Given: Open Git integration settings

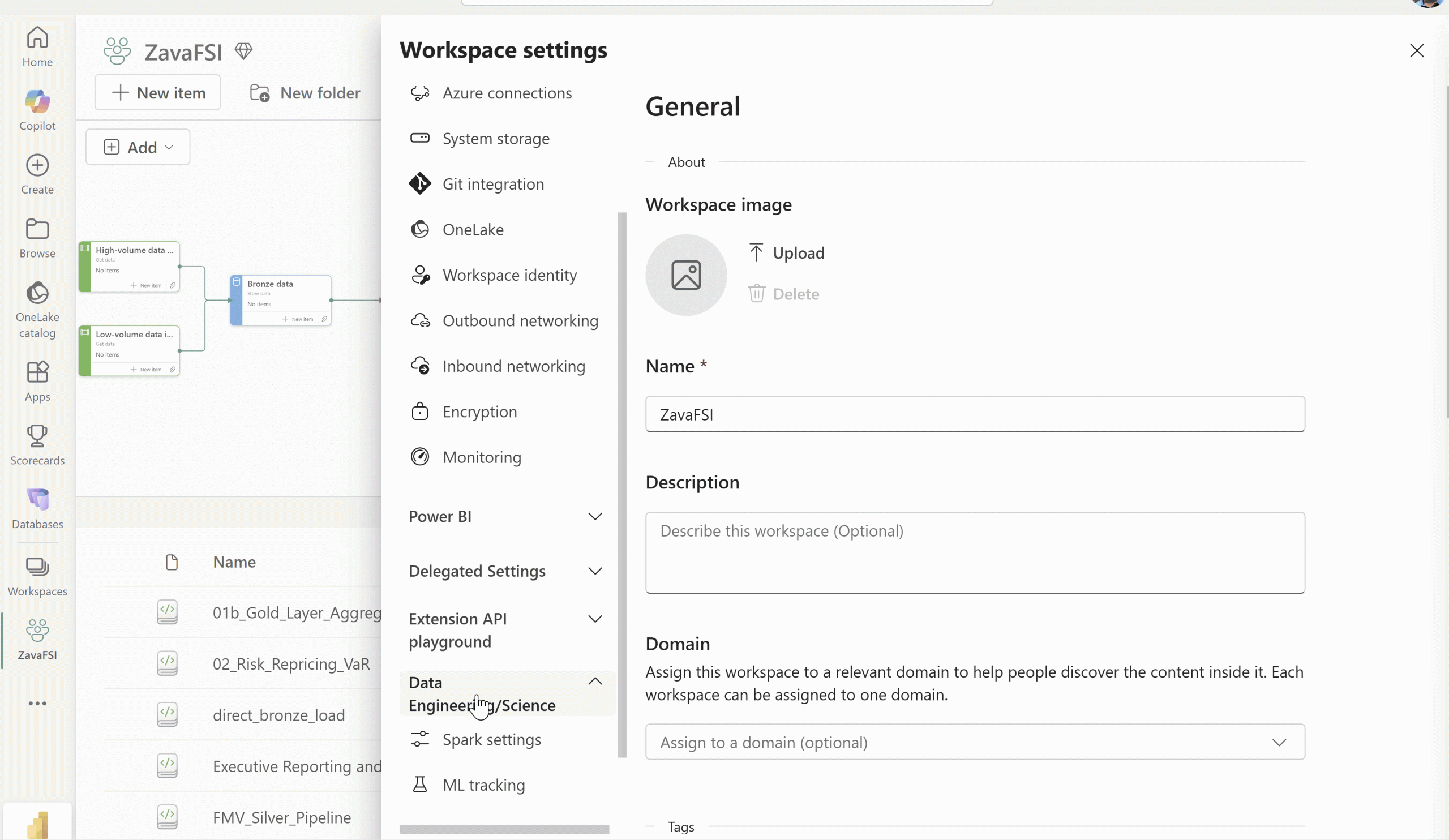Looking at the screenshot, I should (x=494, y=184).
